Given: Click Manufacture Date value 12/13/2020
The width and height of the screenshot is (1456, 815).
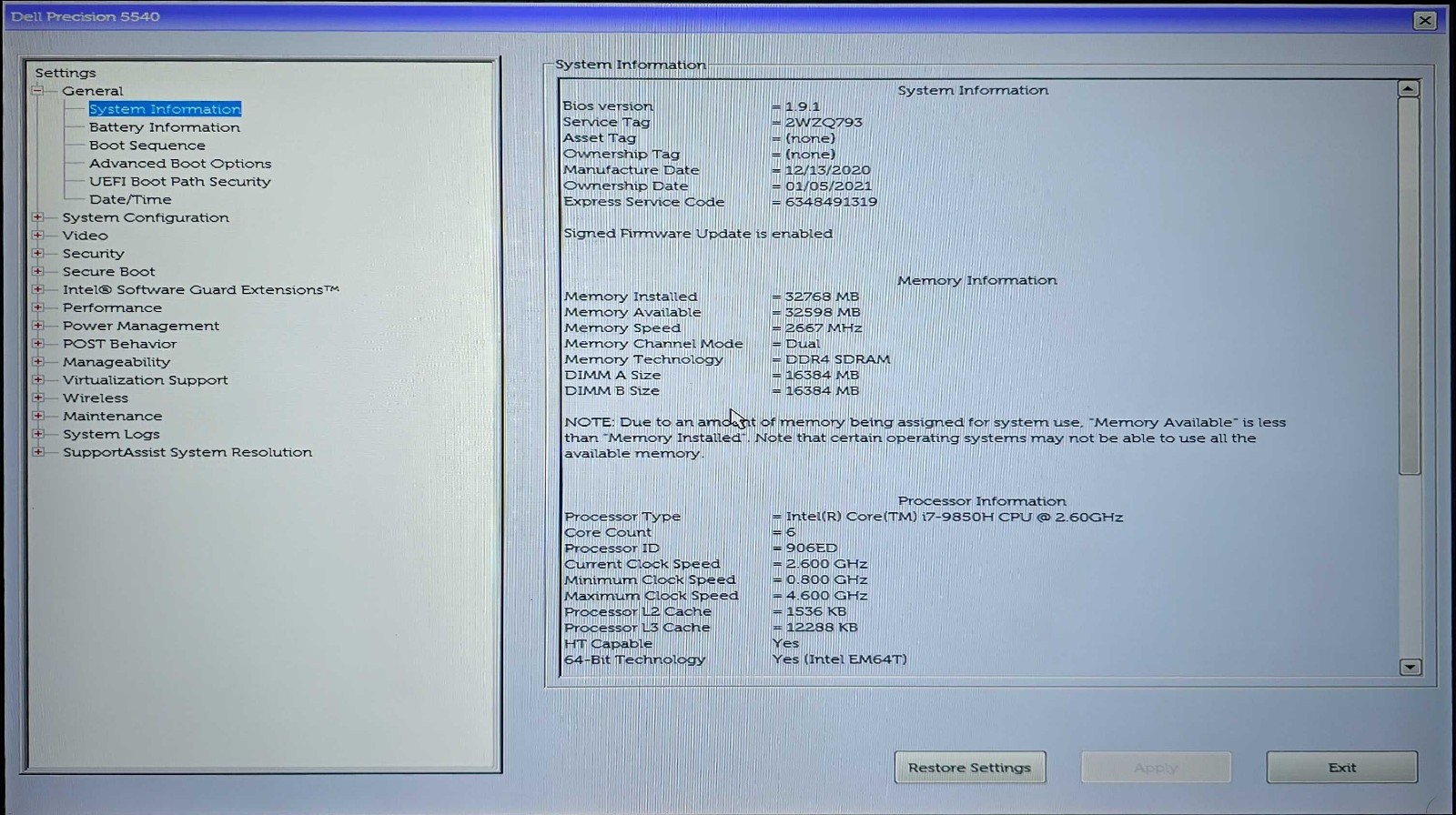Looking at the screenshot, I should 828,170.
